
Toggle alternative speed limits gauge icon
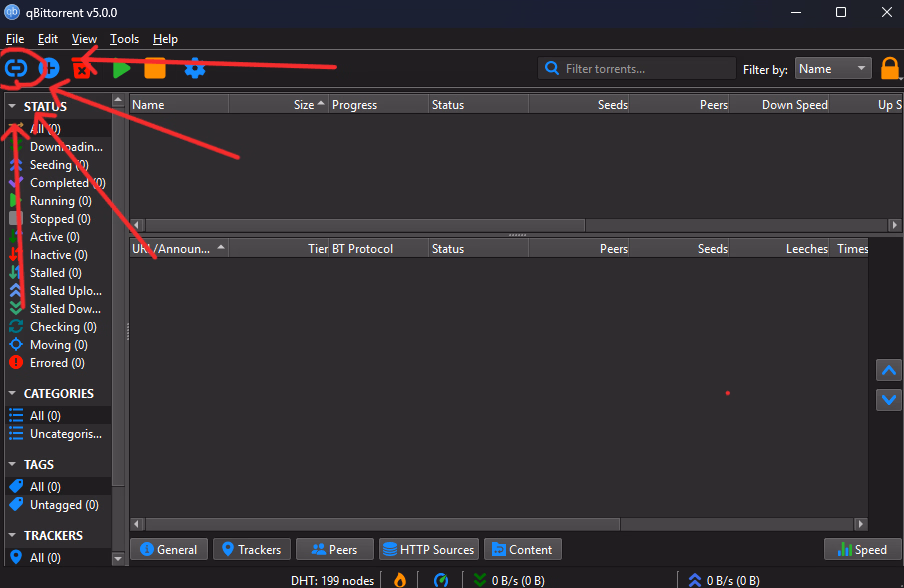coord(441,579)
